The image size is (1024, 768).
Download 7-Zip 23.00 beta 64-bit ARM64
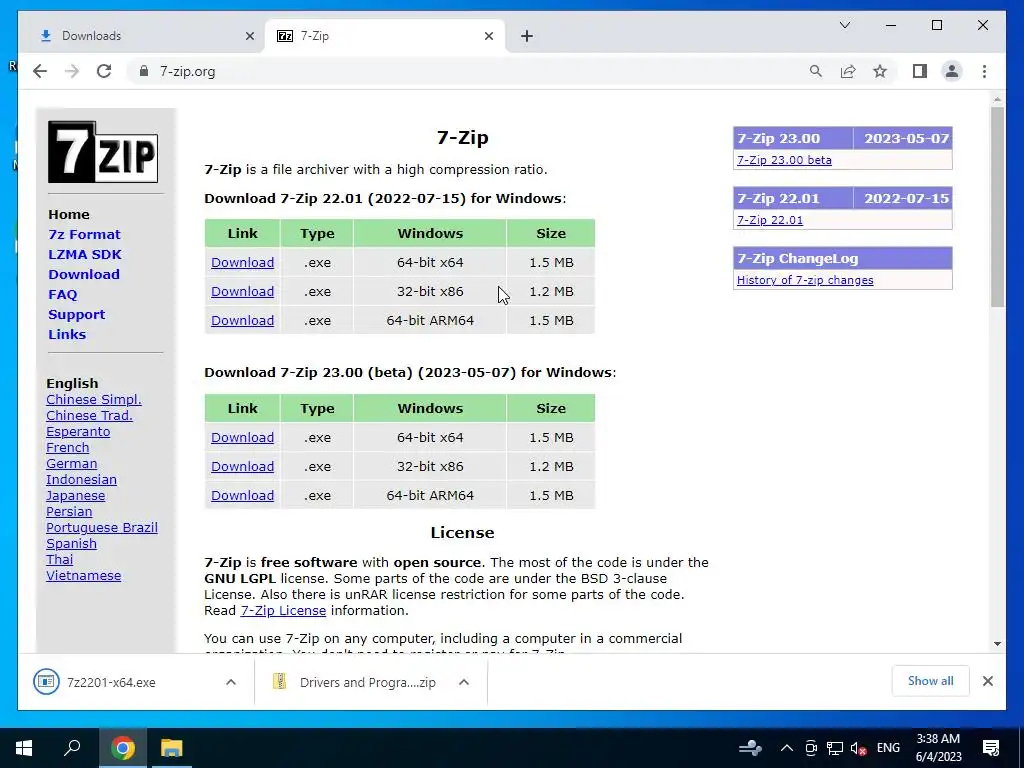(x=242, y=496)
